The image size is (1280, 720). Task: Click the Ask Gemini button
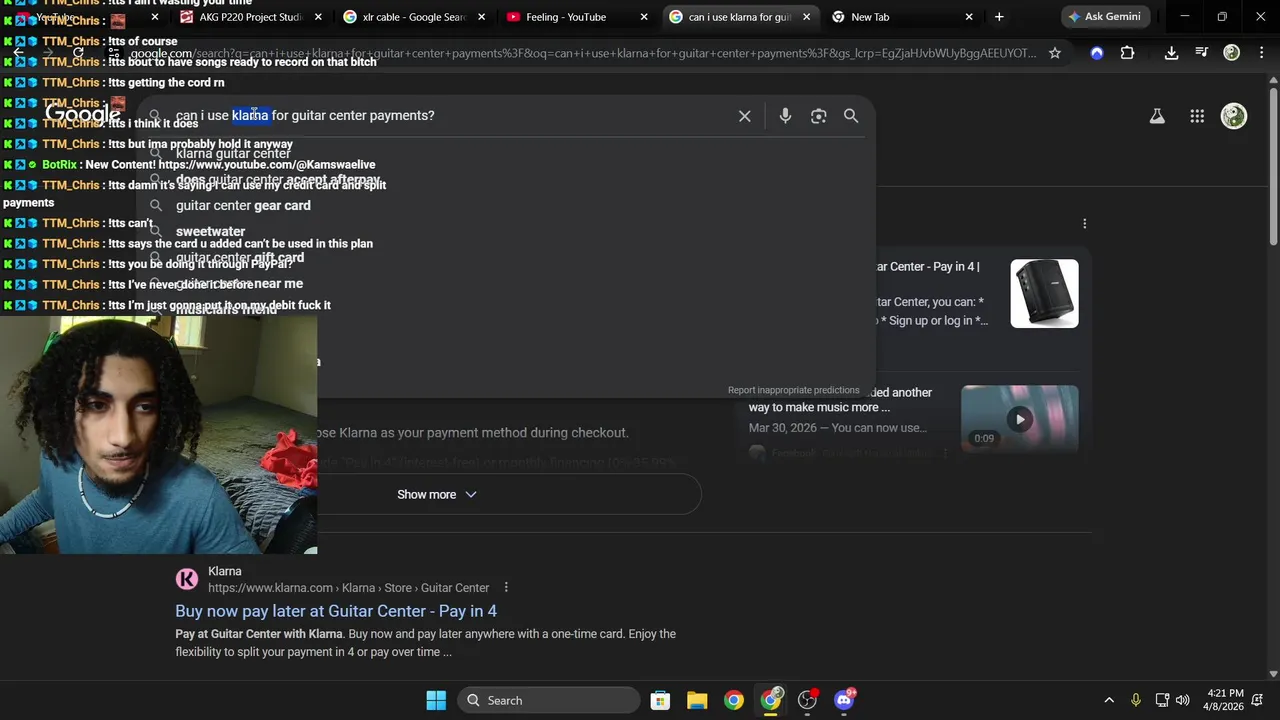pyautogui.click(x=1106, y=17)
